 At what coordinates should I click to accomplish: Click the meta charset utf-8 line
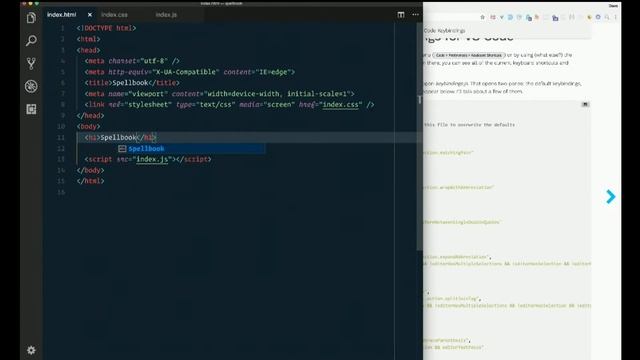(x=132, y=61)
